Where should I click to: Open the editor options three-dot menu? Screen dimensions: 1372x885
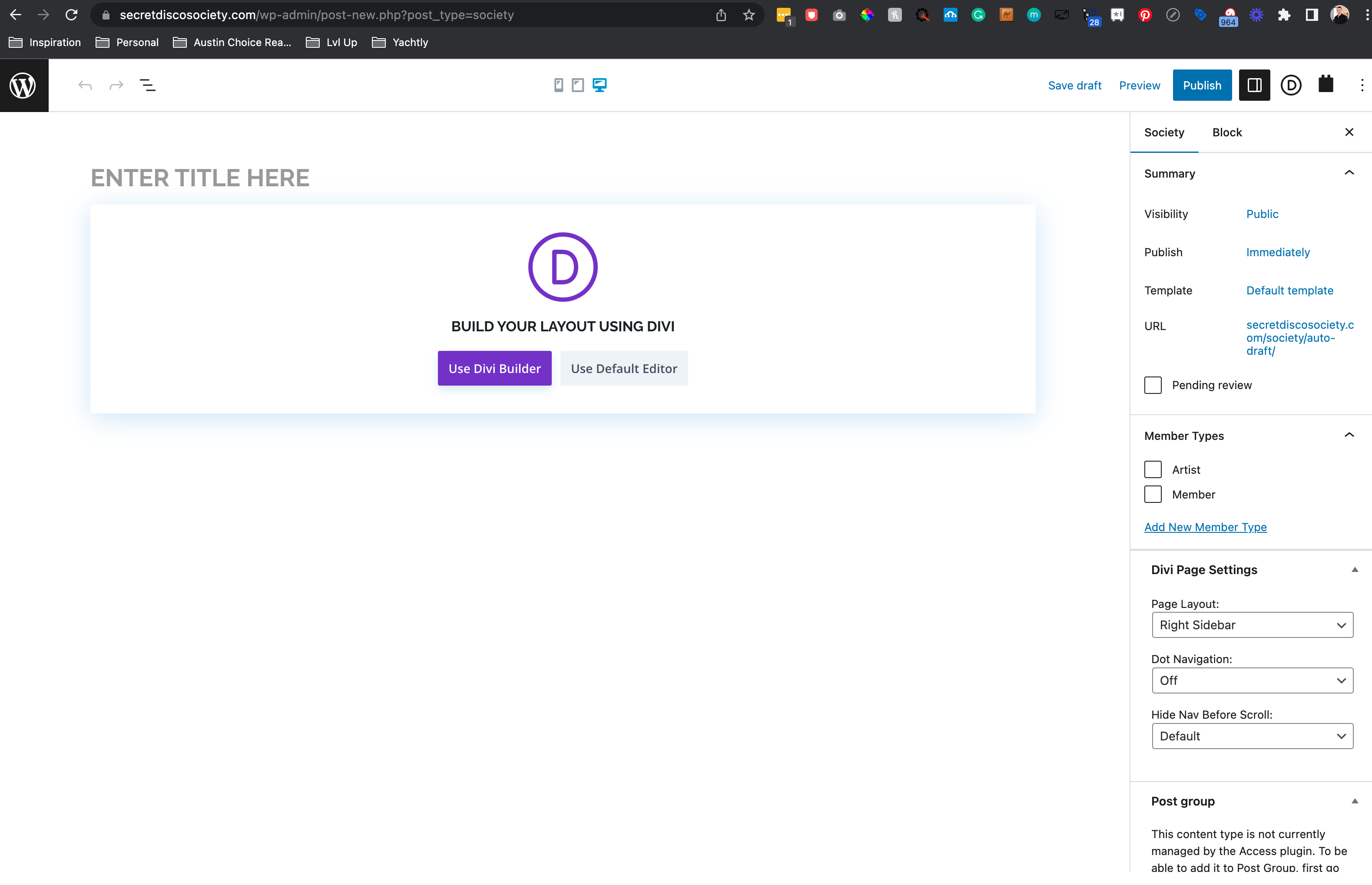1362,86
